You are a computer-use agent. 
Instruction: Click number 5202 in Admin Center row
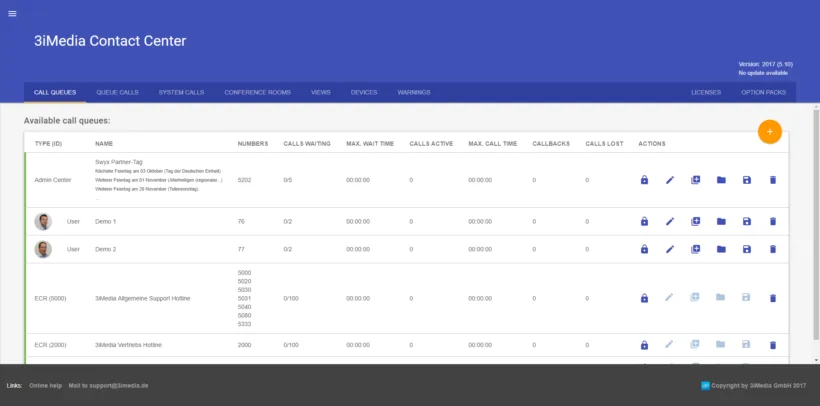(x=244, y=180)
